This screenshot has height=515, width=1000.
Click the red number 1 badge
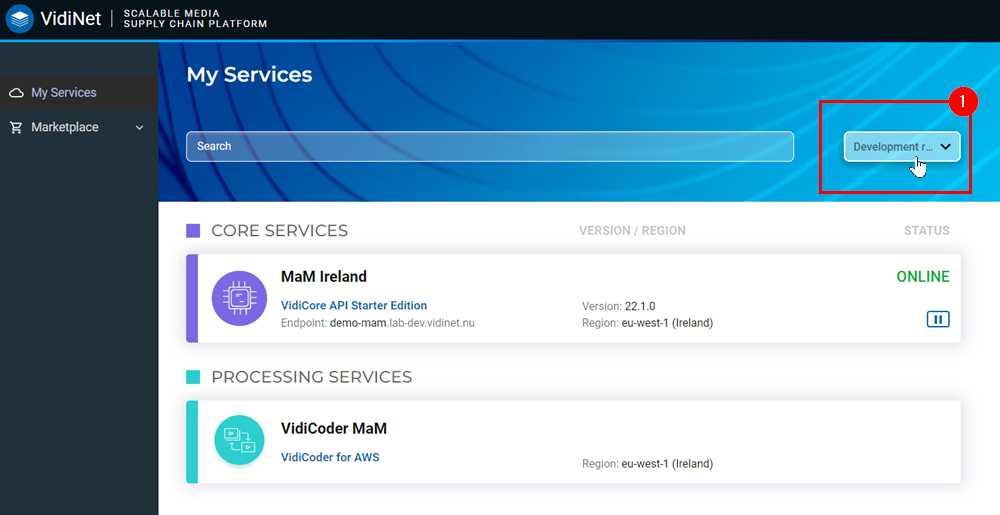(x=961, y=101)
